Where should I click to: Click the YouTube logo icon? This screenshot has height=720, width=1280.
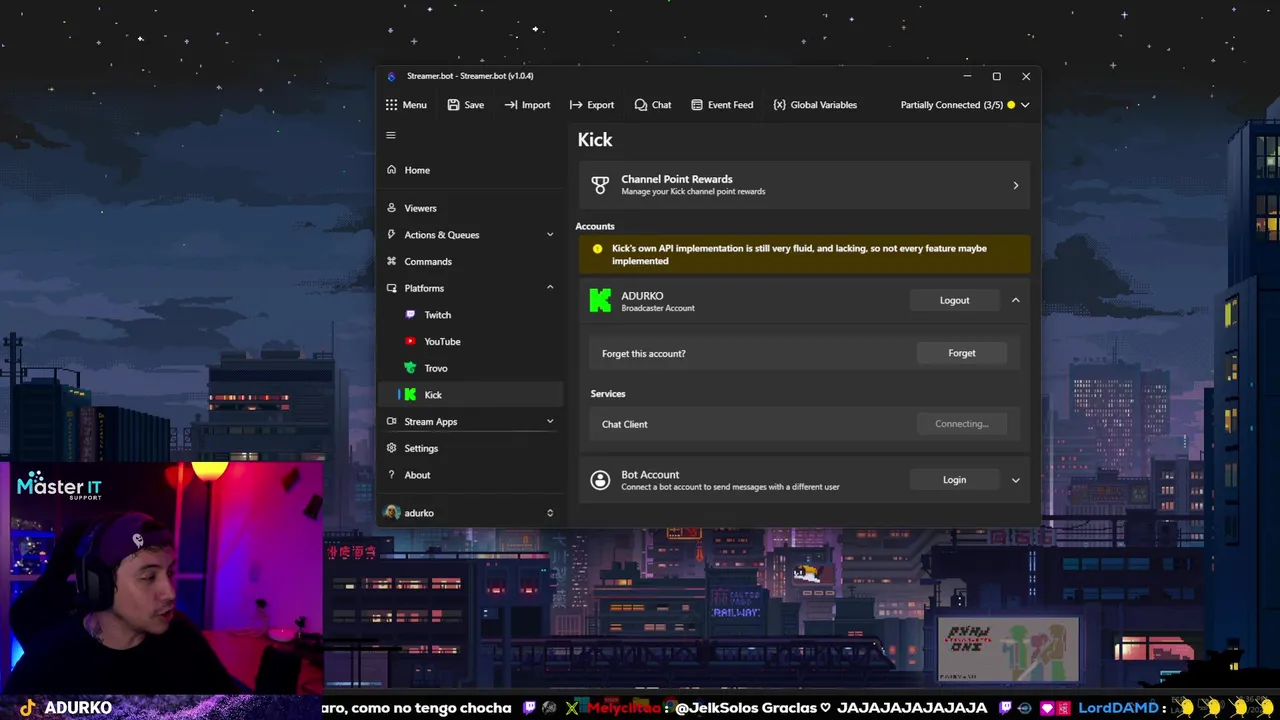(x=410, y=342)
